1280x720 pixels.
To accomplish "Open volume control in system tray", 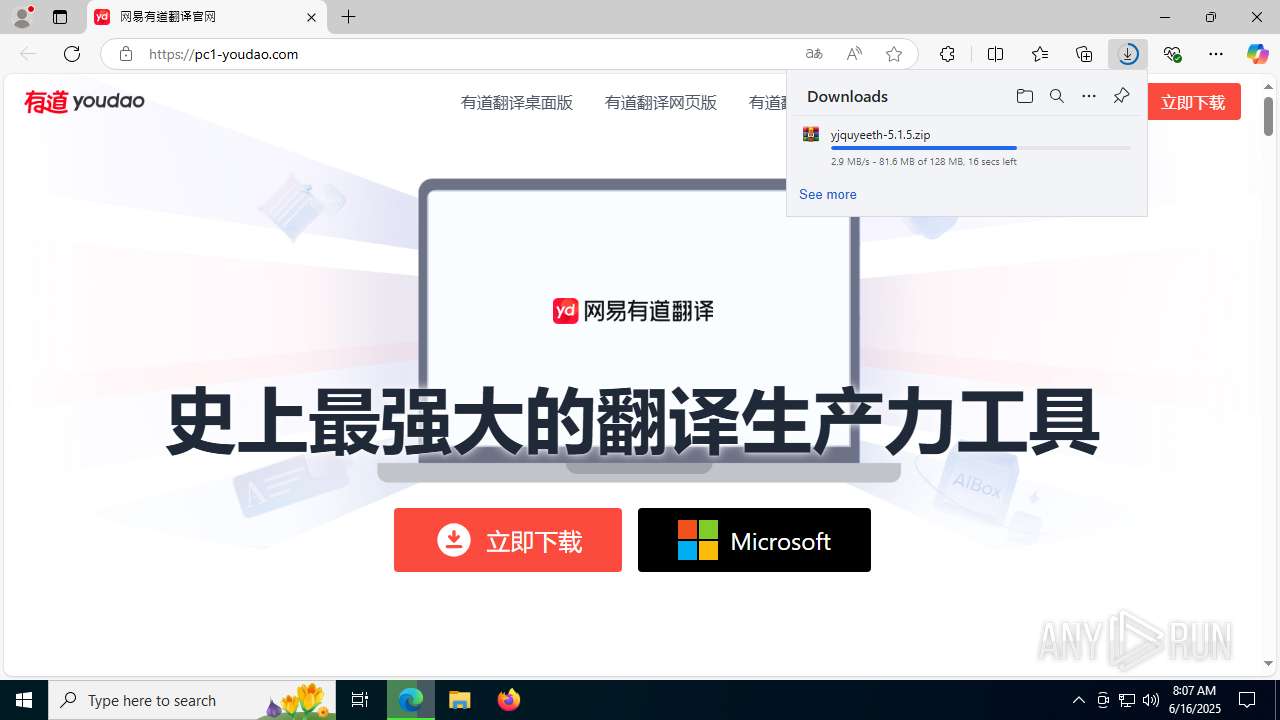I will click(1150, 700).
